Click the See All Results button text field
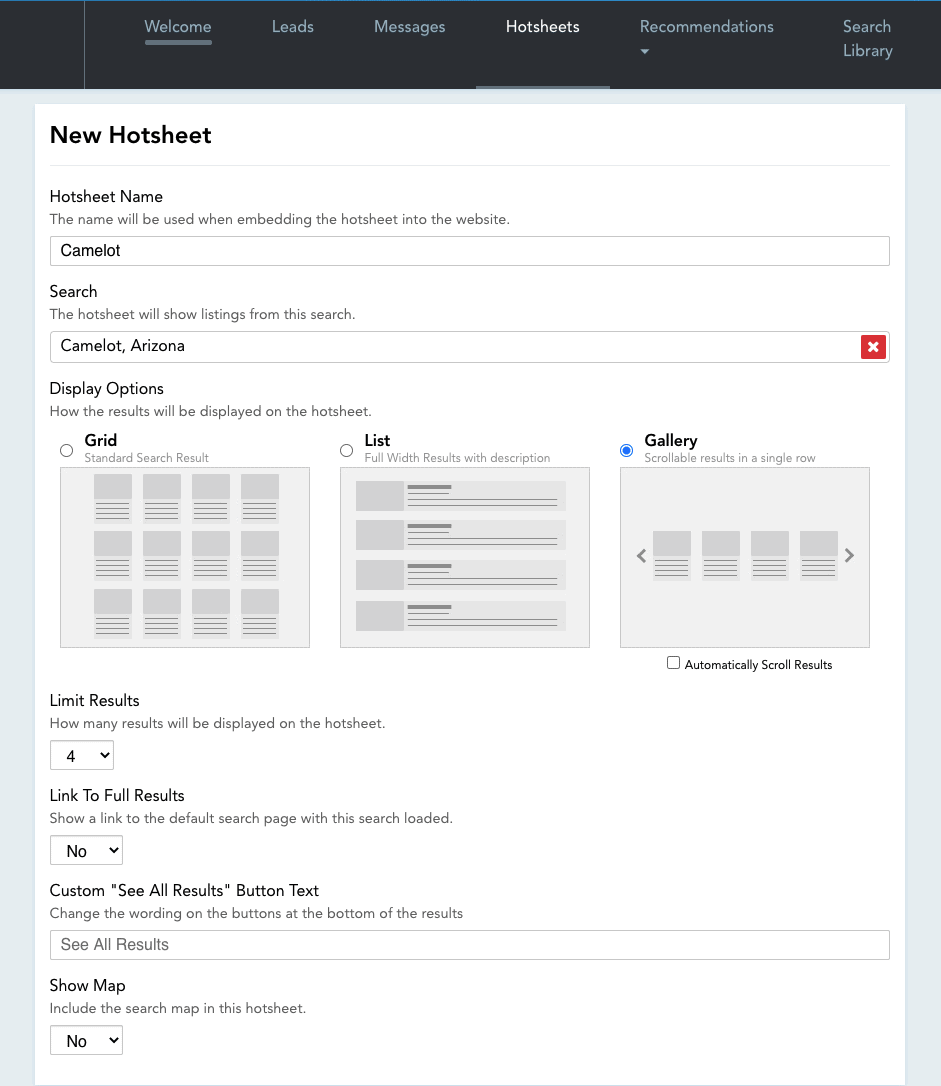Screen dimensions: 941x1086 click(470, 944)
